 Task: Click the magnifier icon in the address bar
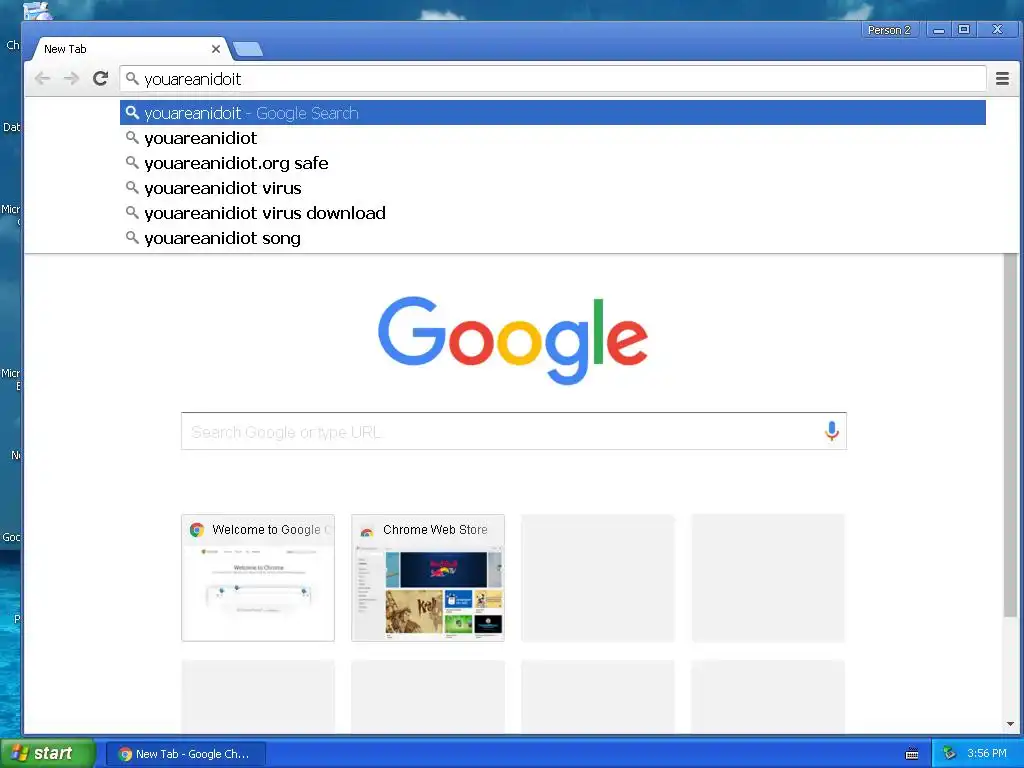(132, 79)
